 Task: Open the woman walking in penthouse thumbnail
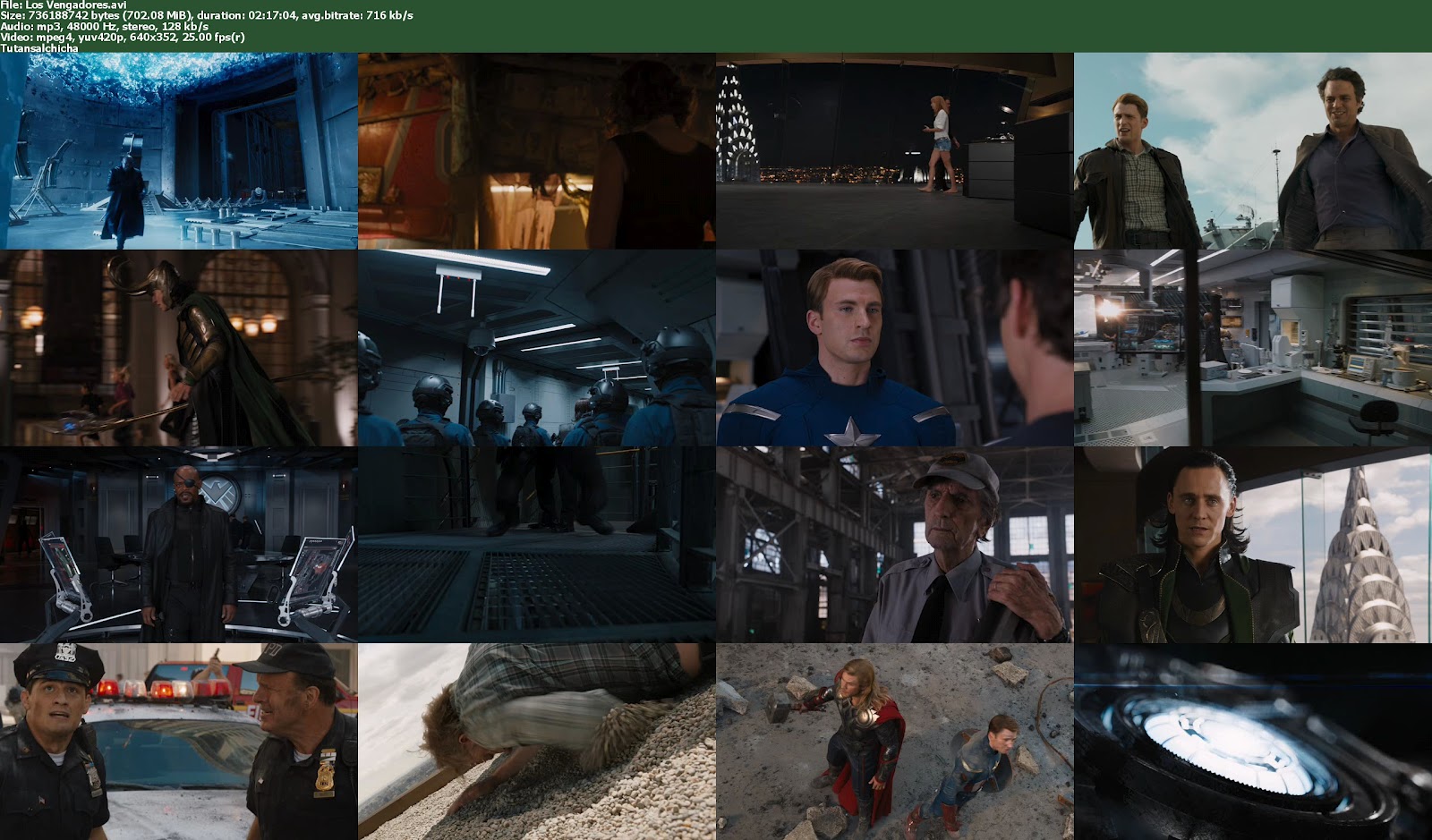tap(895, 150)
